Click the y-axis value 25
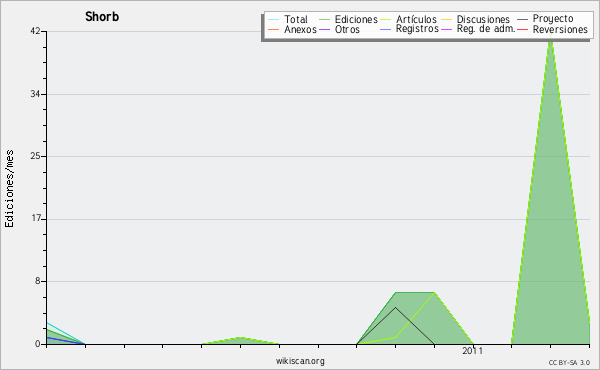600x370 pixels. tap(35, 156)
